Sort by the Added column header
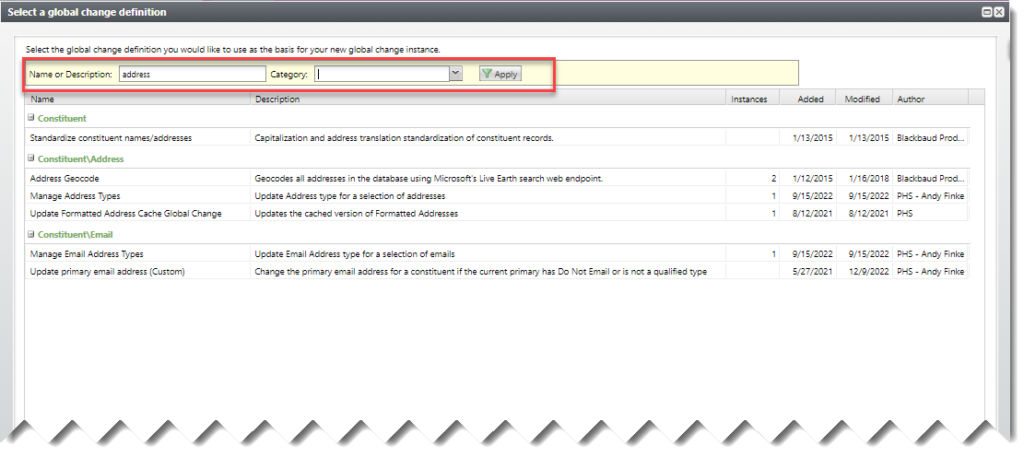This screenshot has height=457, width=1024. pos(810,99)
